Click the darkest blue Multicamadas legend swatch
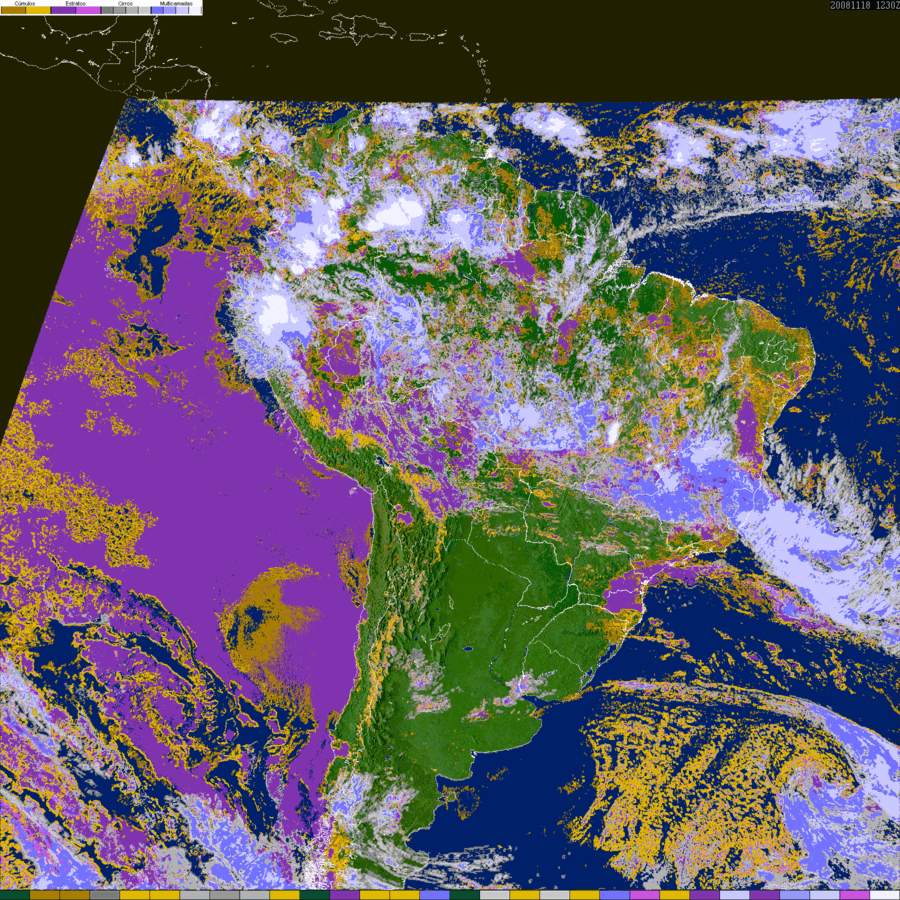900x900 pixels. tap(157, 10)
